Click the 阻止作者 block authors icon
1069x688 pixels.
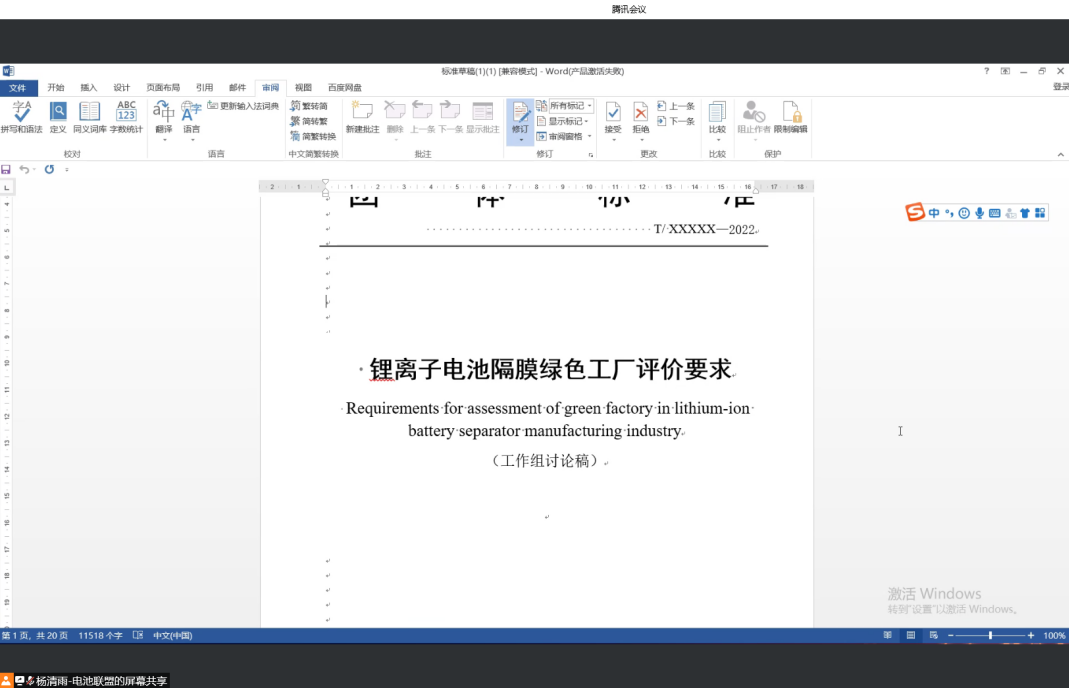point(753,112)
